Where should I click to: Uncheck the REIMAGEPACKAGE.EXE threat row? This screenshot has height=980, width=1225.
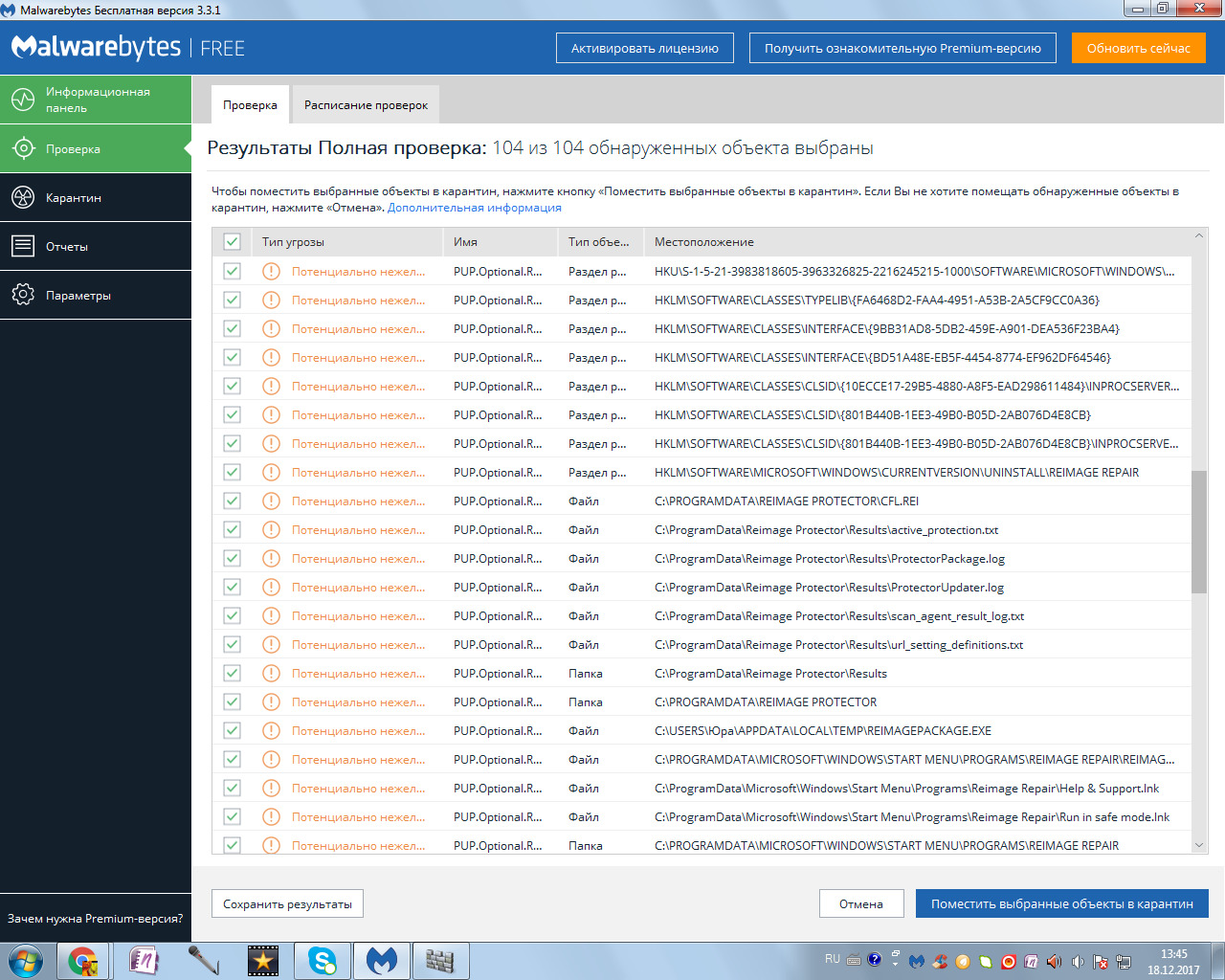[x=232, y=730]
